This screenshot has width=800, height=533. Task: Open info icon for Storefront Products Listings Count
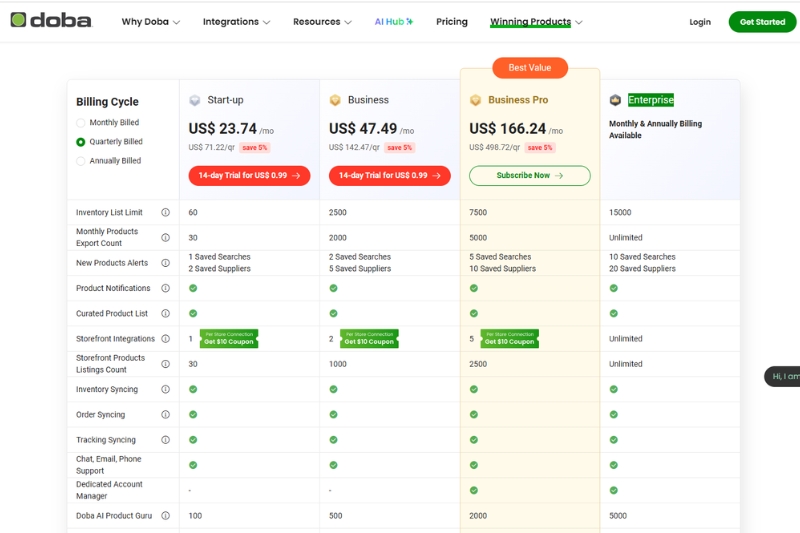(165, 364)
